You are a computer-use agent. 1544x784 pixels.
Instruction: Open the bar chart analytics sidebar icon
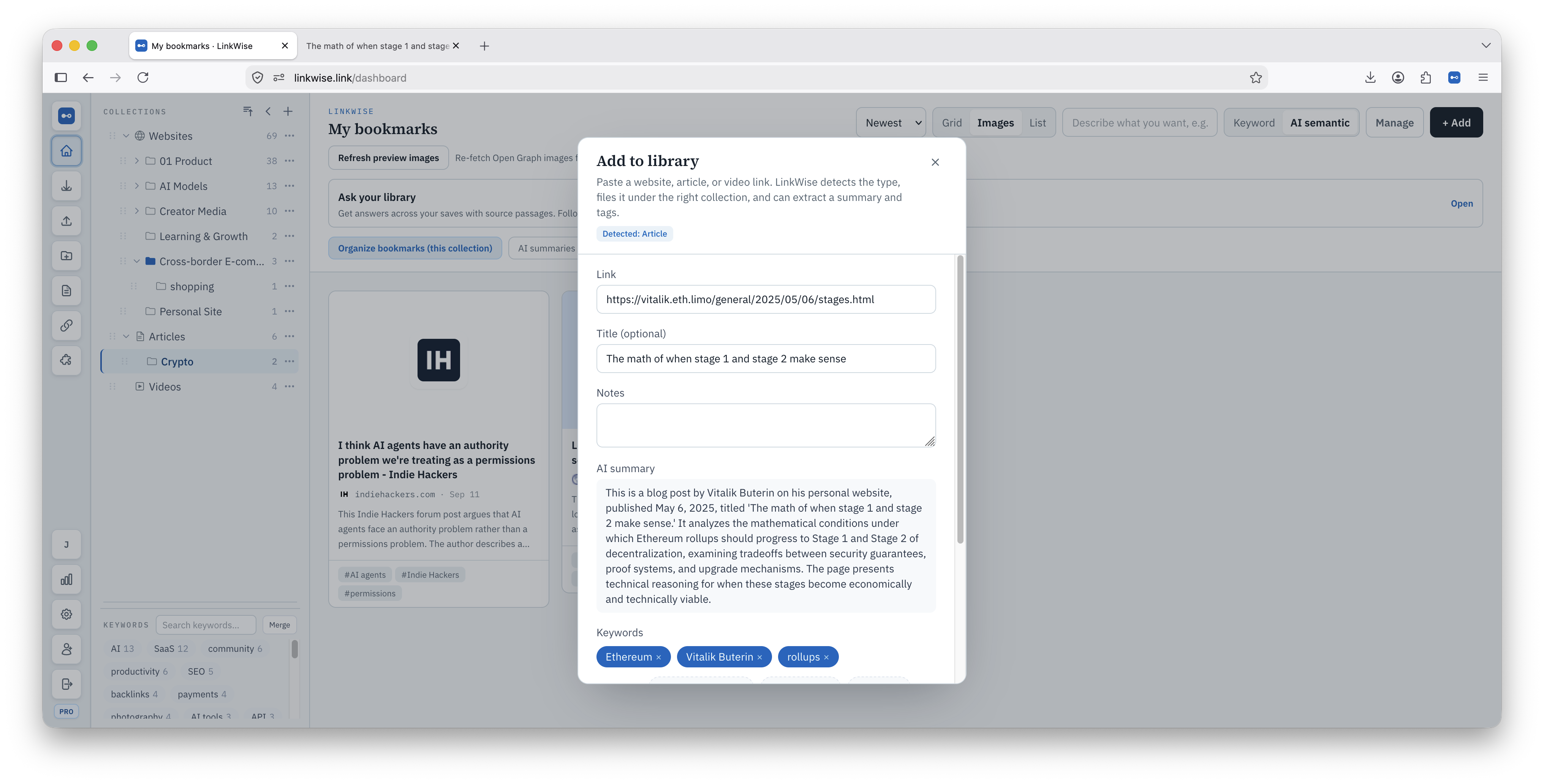click(66, 580)
